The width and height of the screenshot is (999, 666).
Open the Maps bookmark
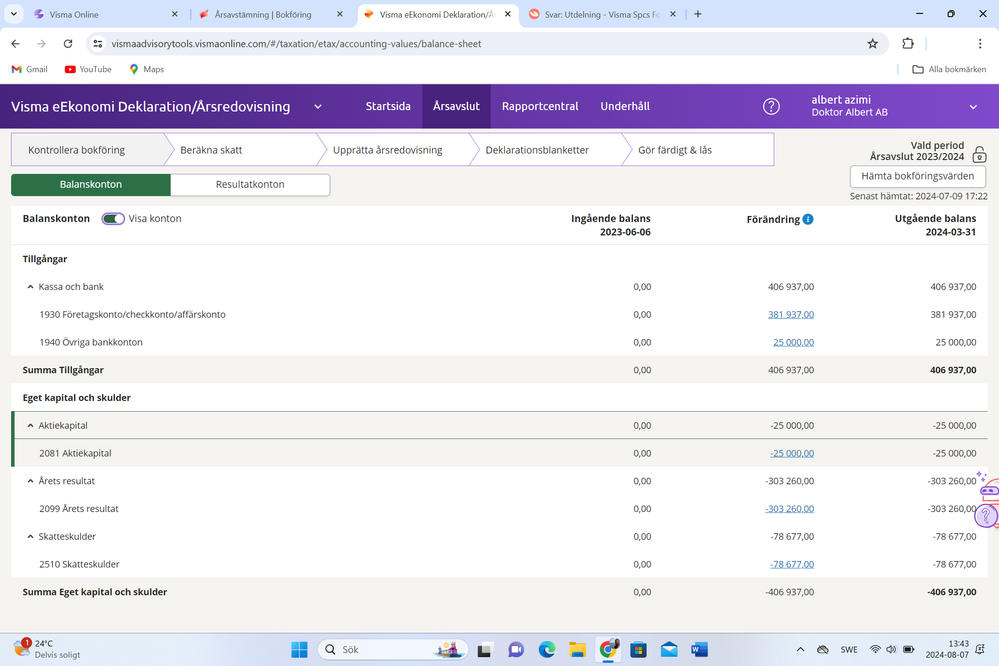[147, 69]
